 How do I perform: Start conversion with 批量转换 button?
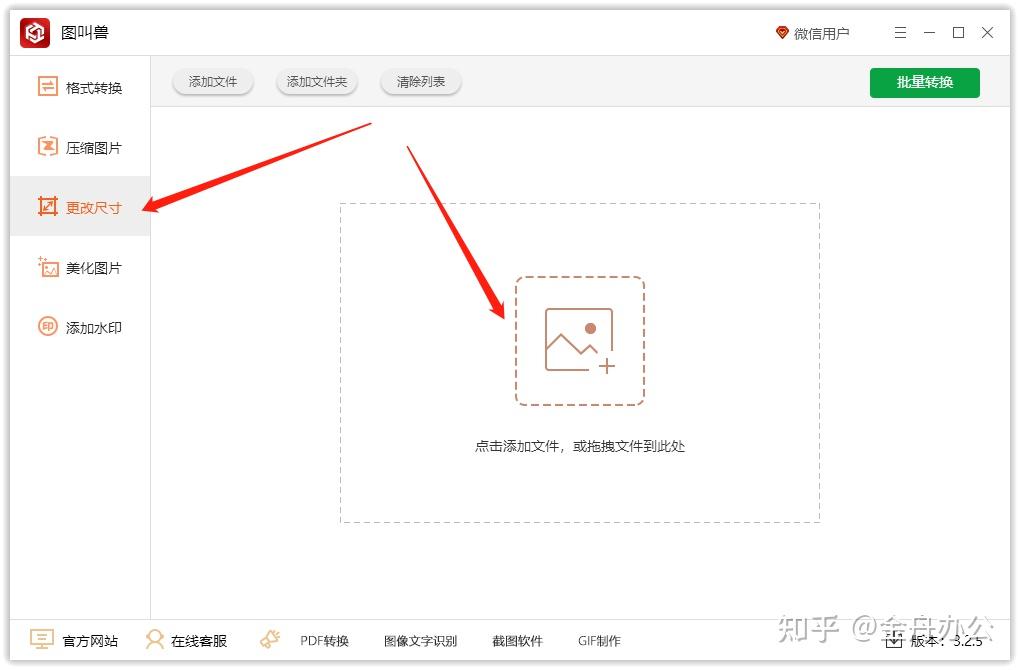pyautogui.click(x=924, y=83)
